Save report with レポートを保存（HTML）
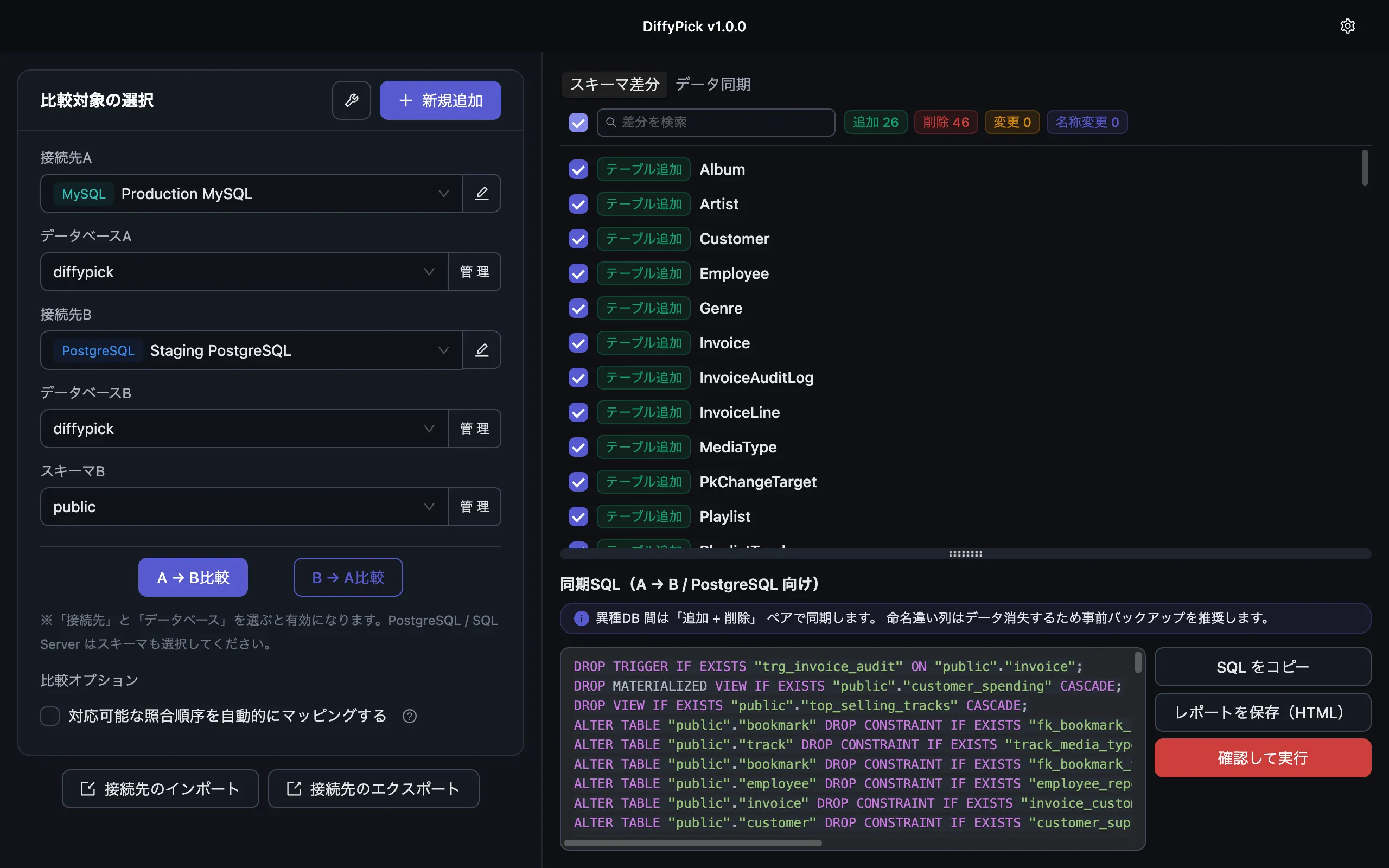 click(1263, 712)
